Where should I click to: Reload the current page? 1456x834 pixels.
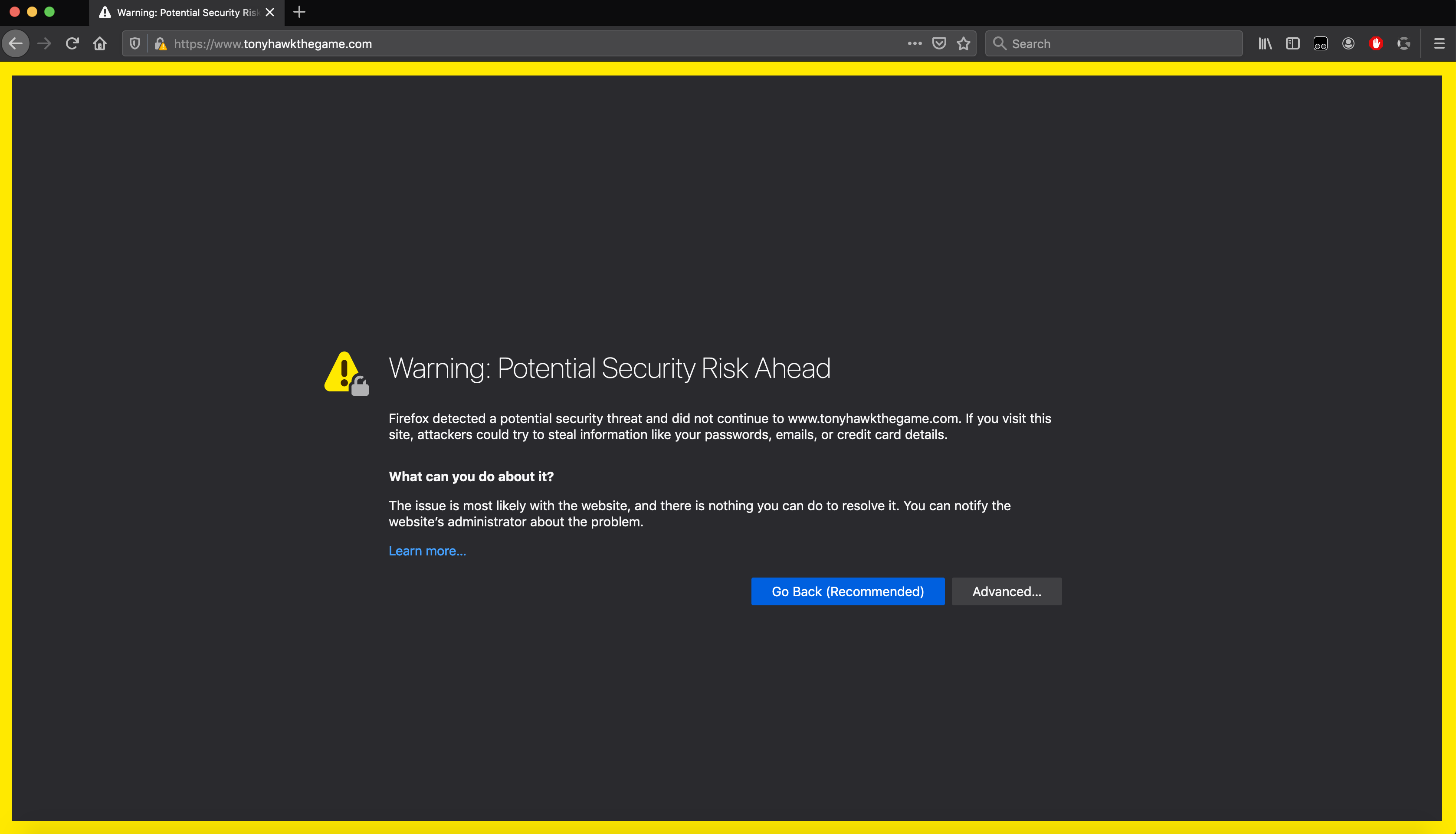(x=72, y=43)
